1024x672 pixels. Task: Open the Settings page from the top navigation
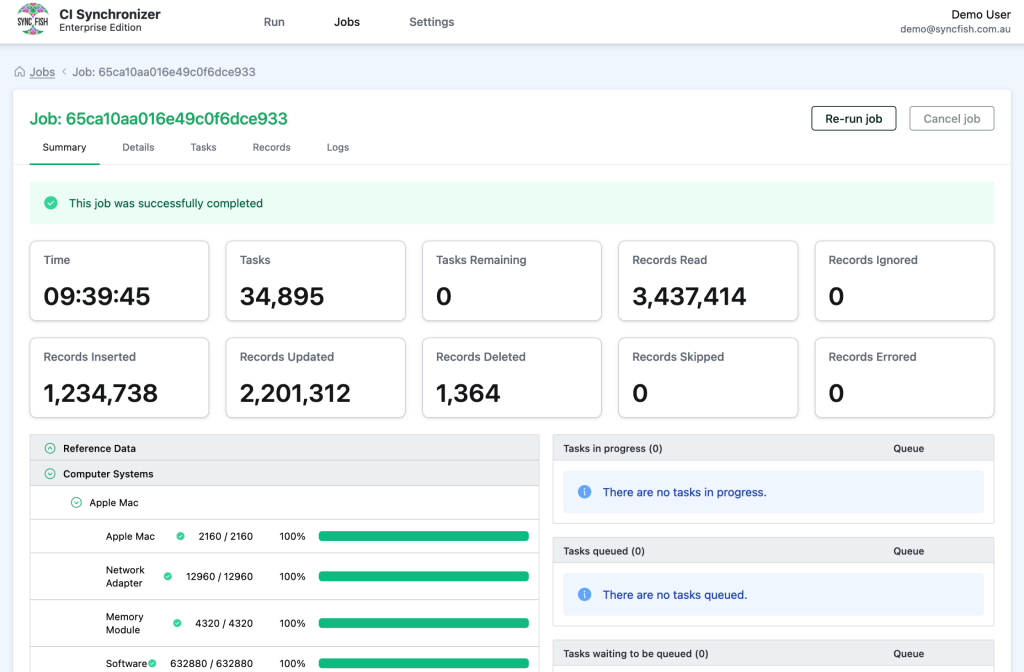pyautogui.click(x=431, y=20)
